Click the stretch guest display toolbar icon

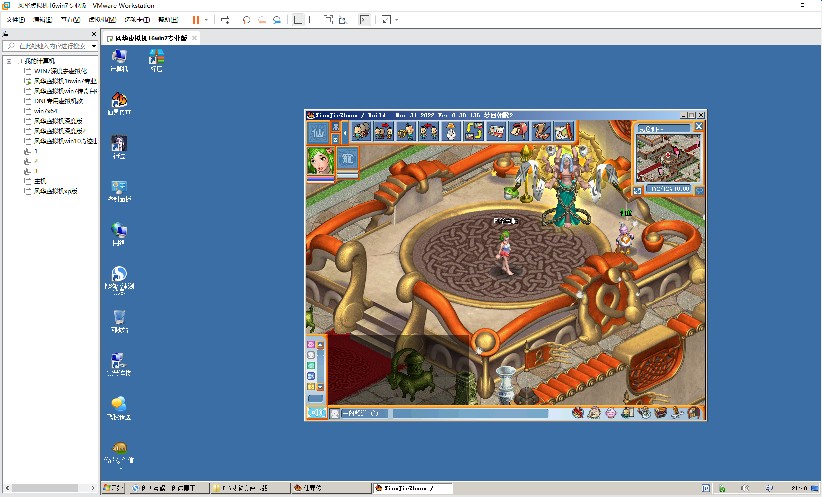click(x=386, y=20)
